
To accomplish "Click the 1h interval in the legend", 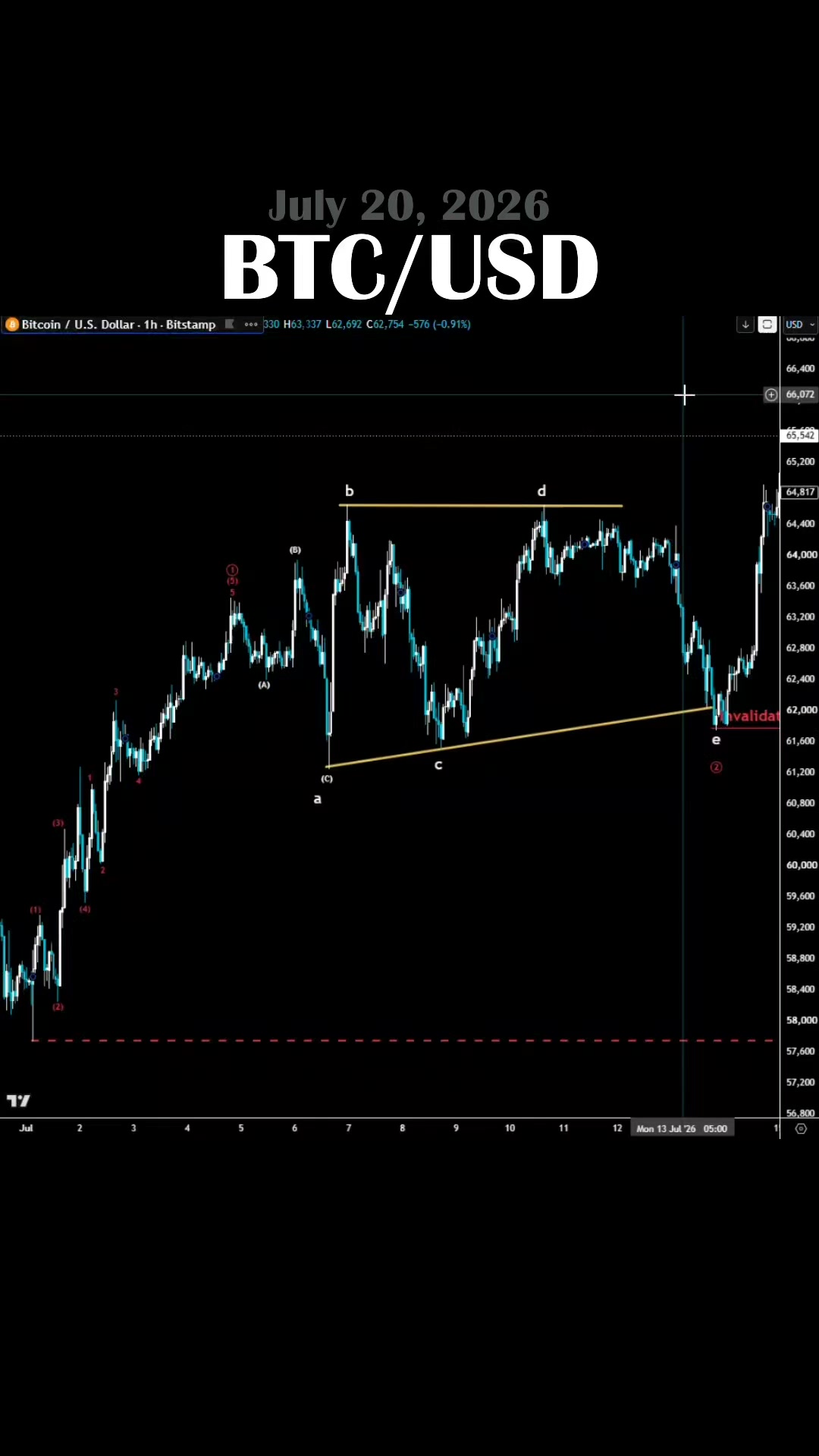I will [x=151, y=325].
